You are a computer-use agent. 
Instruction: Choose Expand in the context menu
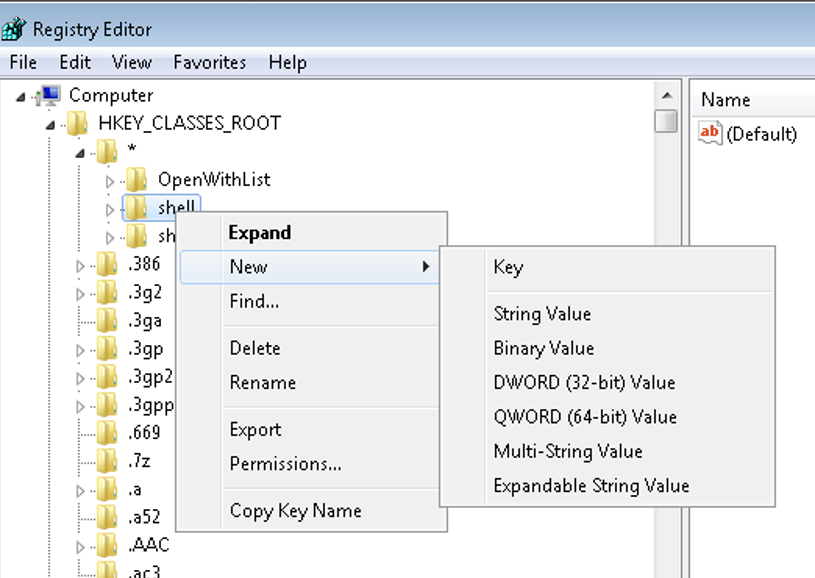point(312,232)
